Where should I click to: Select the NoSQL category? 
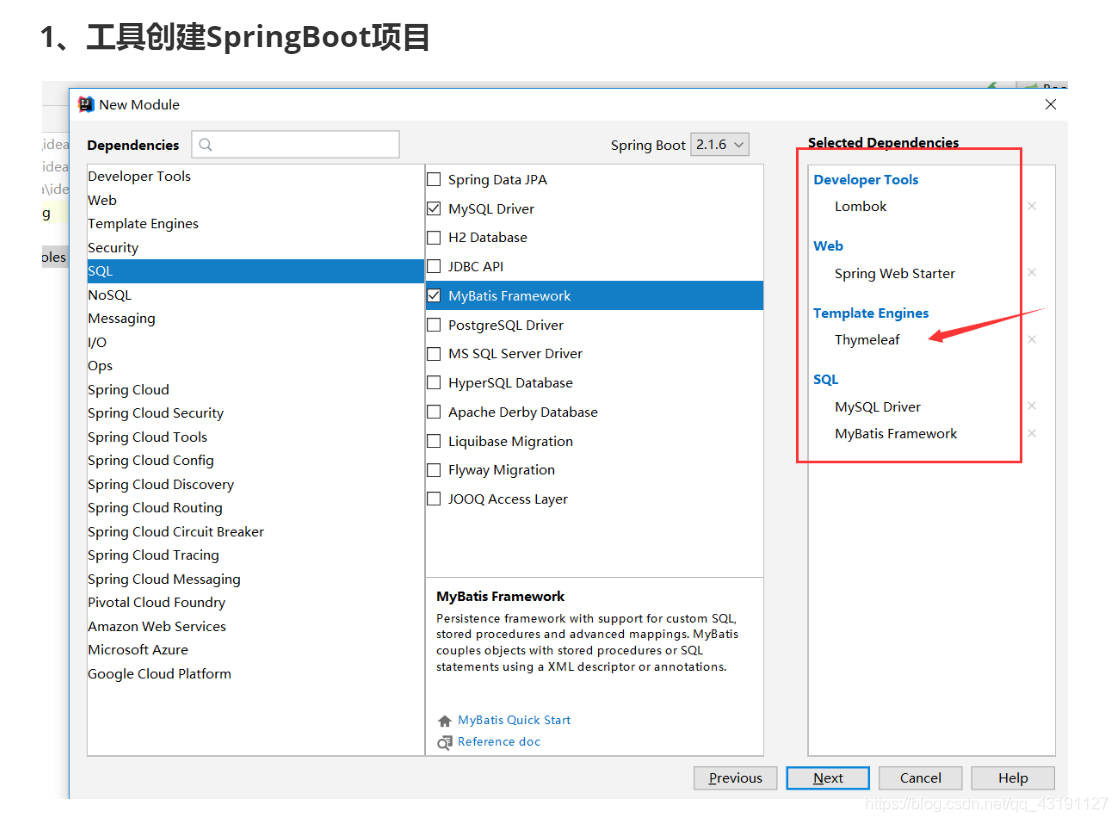pos(255,294)
